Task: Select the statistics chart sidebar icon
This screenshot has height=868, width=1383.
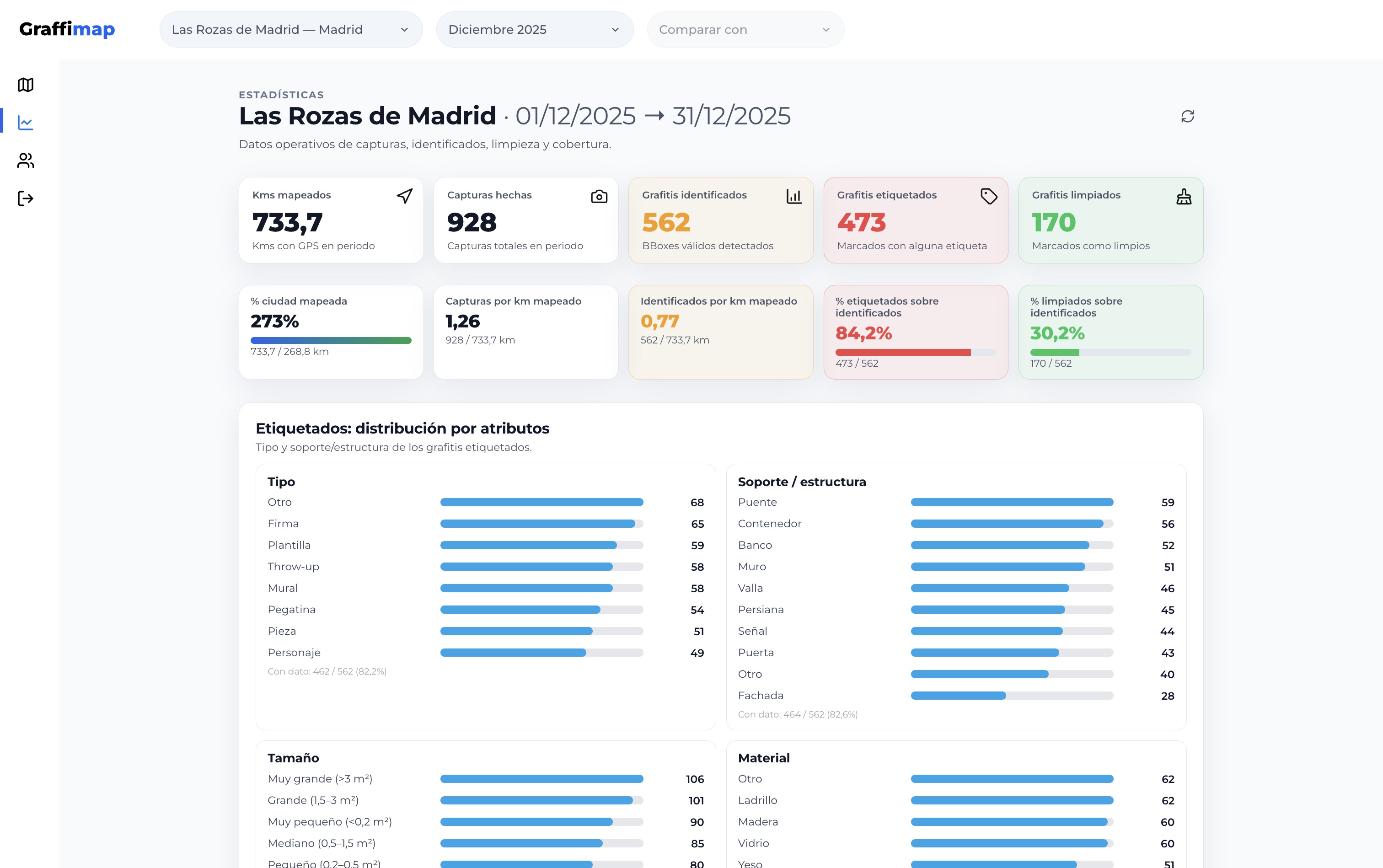Action: (x=25, y=122)
